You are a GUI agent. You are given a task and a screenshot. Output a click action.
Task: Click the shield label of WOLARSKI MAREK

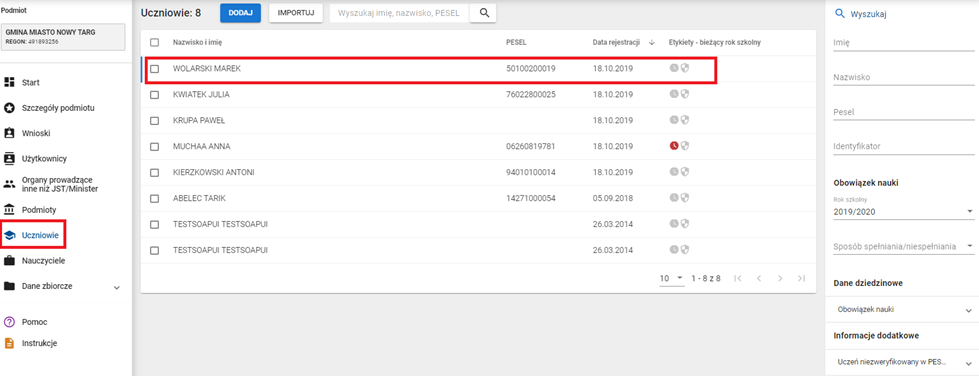[685, 68]
